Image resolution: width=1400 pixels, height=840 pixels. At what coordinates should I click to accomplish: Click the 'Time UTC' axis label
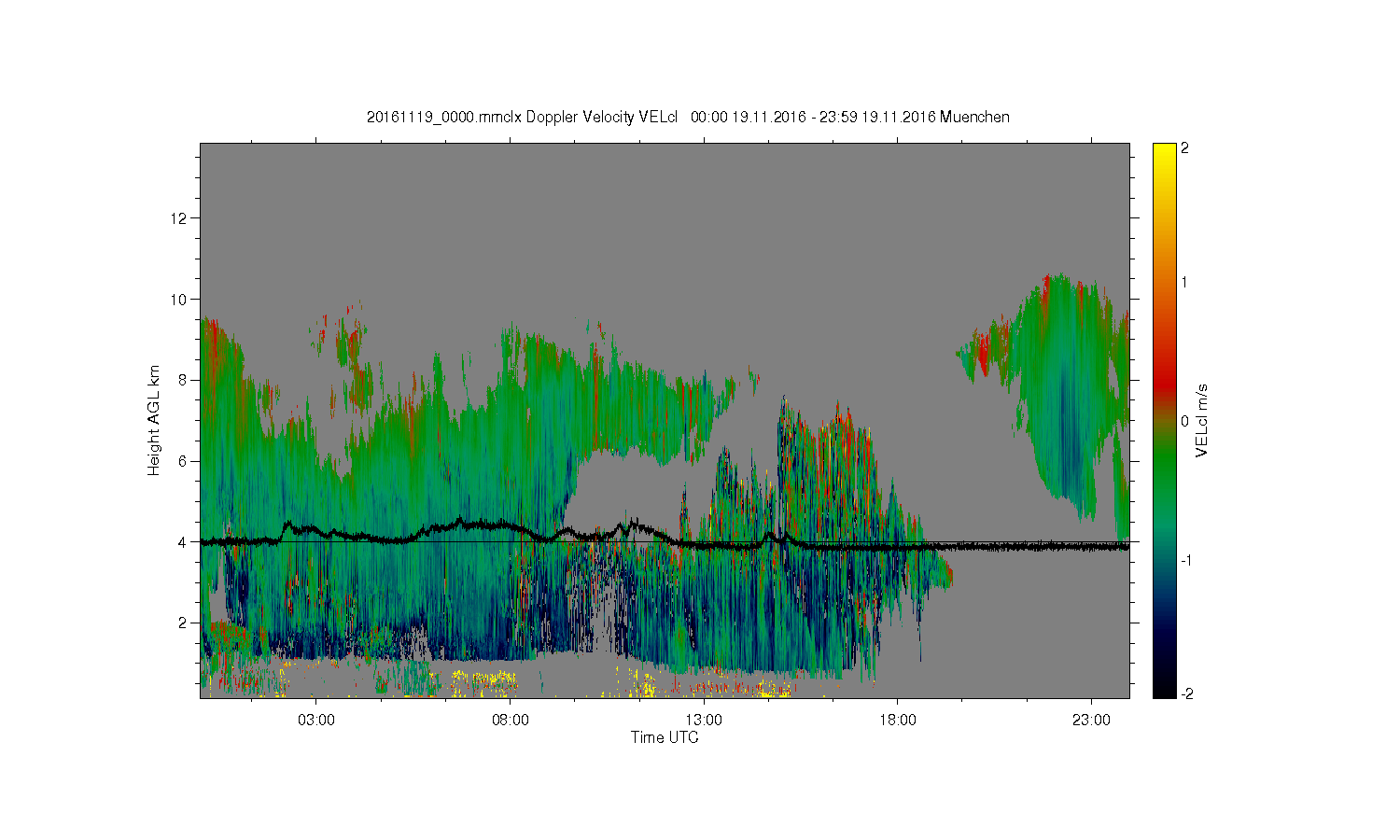coord(665,737)
